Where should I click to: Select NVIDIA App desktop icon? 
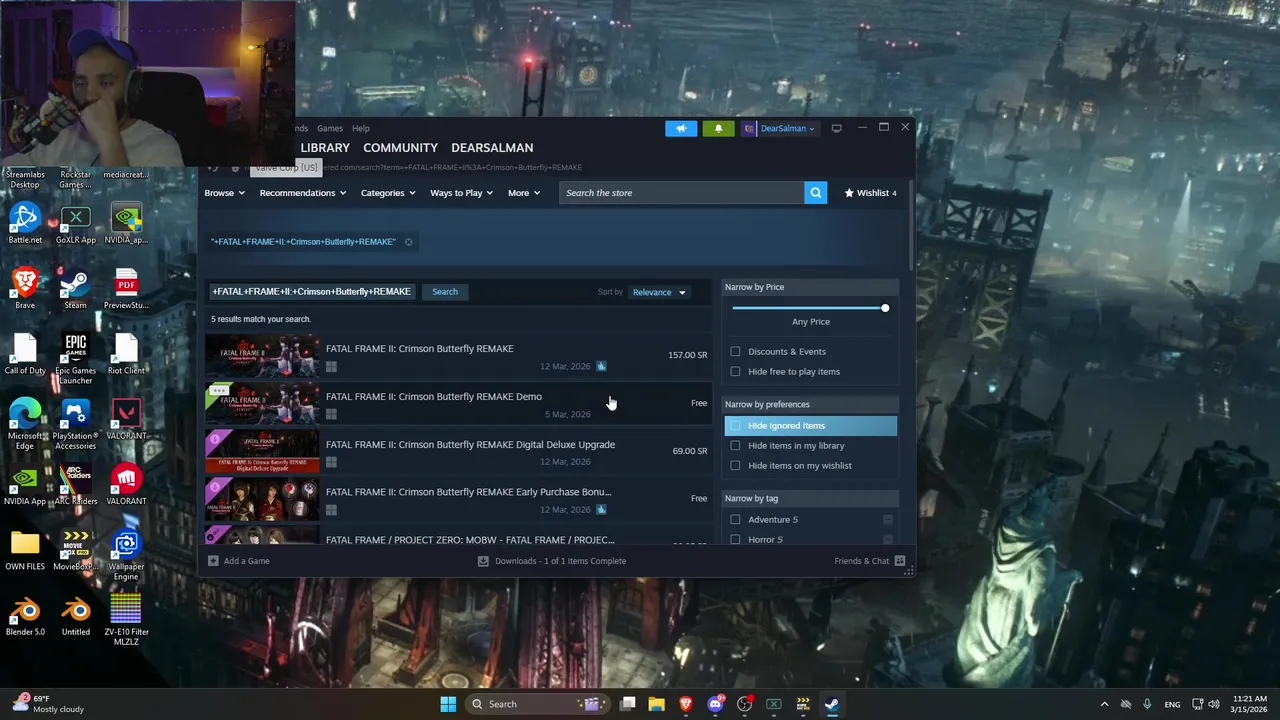click(25, 484)
